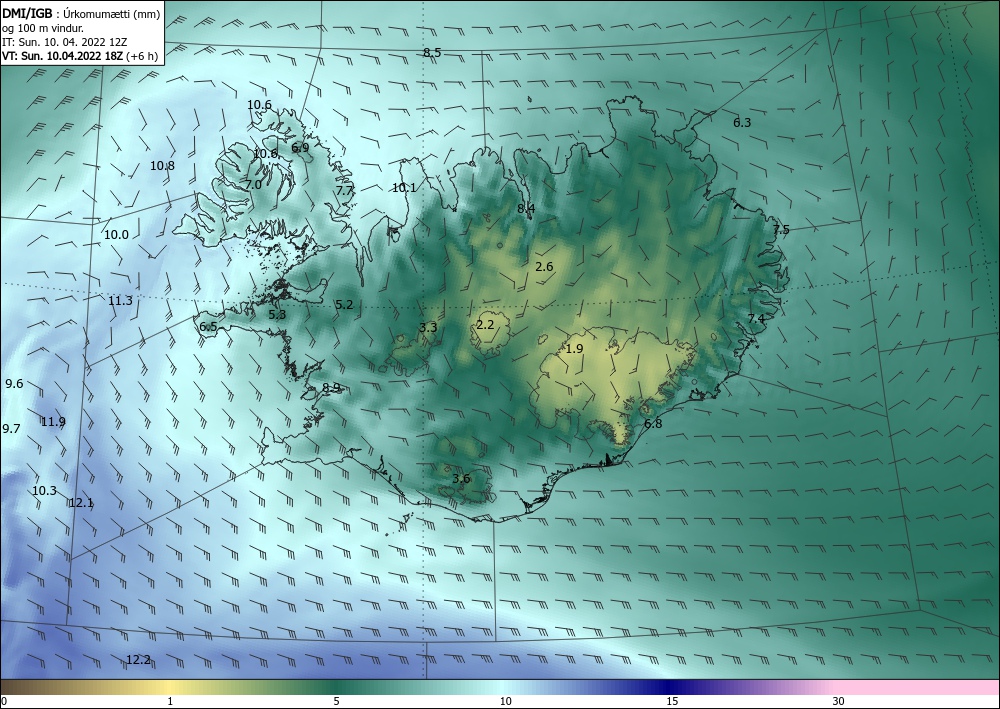This screenshot has height=709, width=1000.
Task: Click the 10.1 map value
Action: (404, 188)
